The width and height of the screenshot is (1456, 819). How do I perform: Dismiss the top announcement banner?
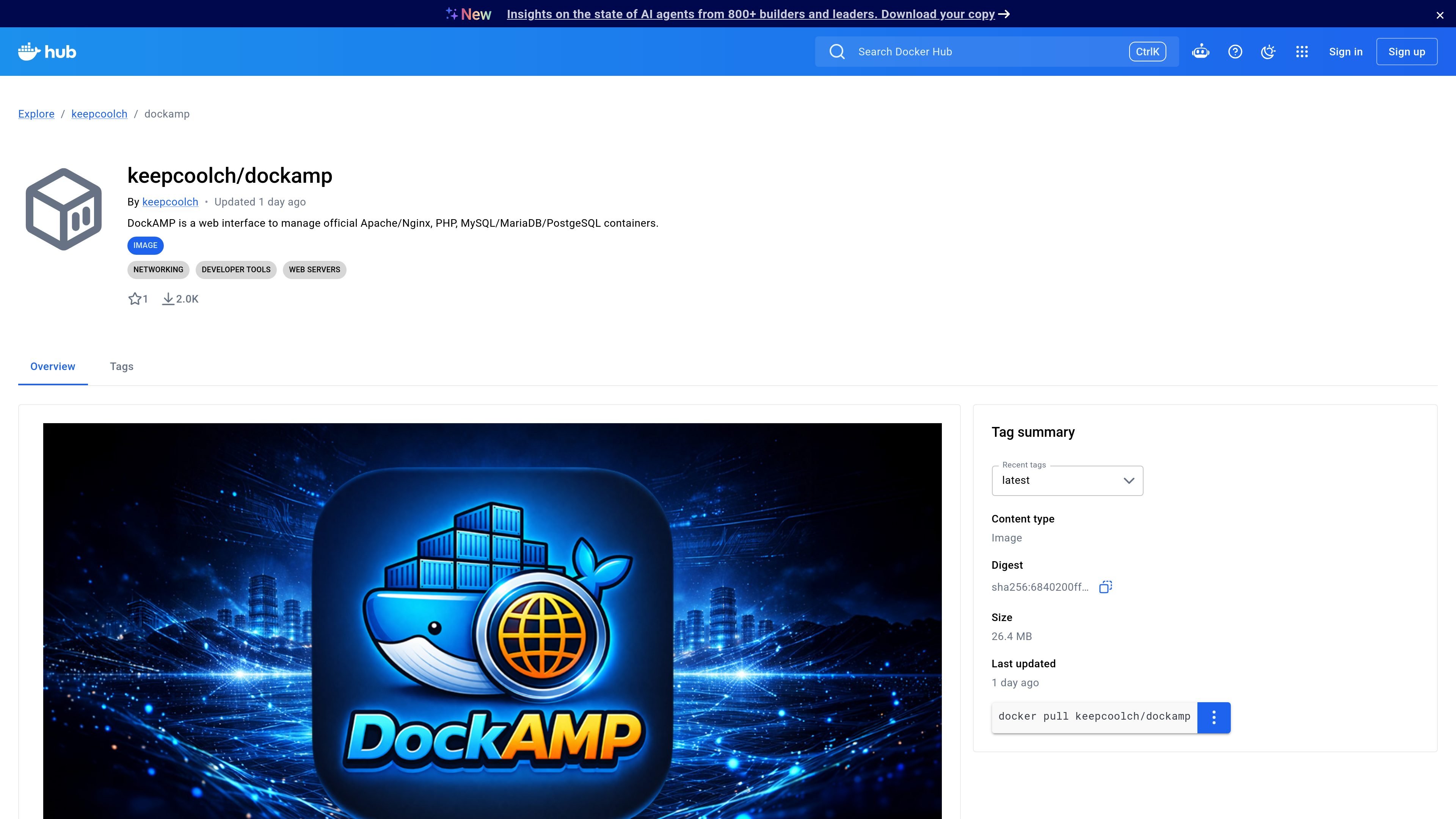point(1440,15)
